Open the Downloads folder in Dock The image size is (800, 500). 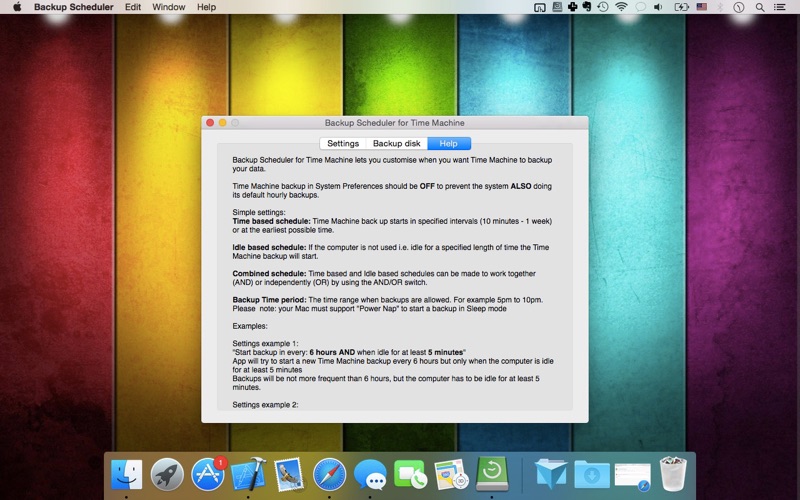[x=592, y=474]
